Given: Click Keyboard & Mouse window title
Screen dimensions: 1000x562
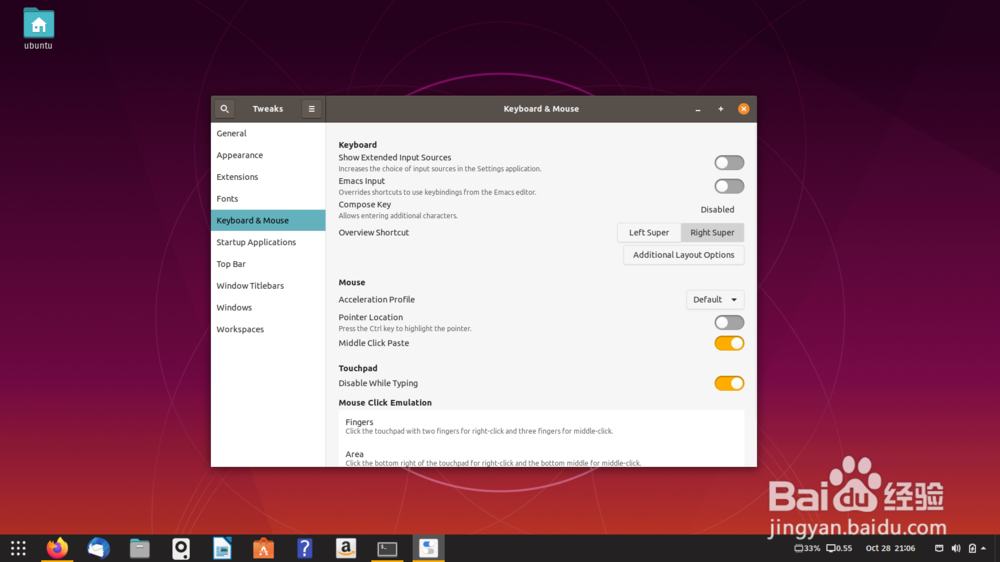Looking at the screenshot, I should pos(541,109).
